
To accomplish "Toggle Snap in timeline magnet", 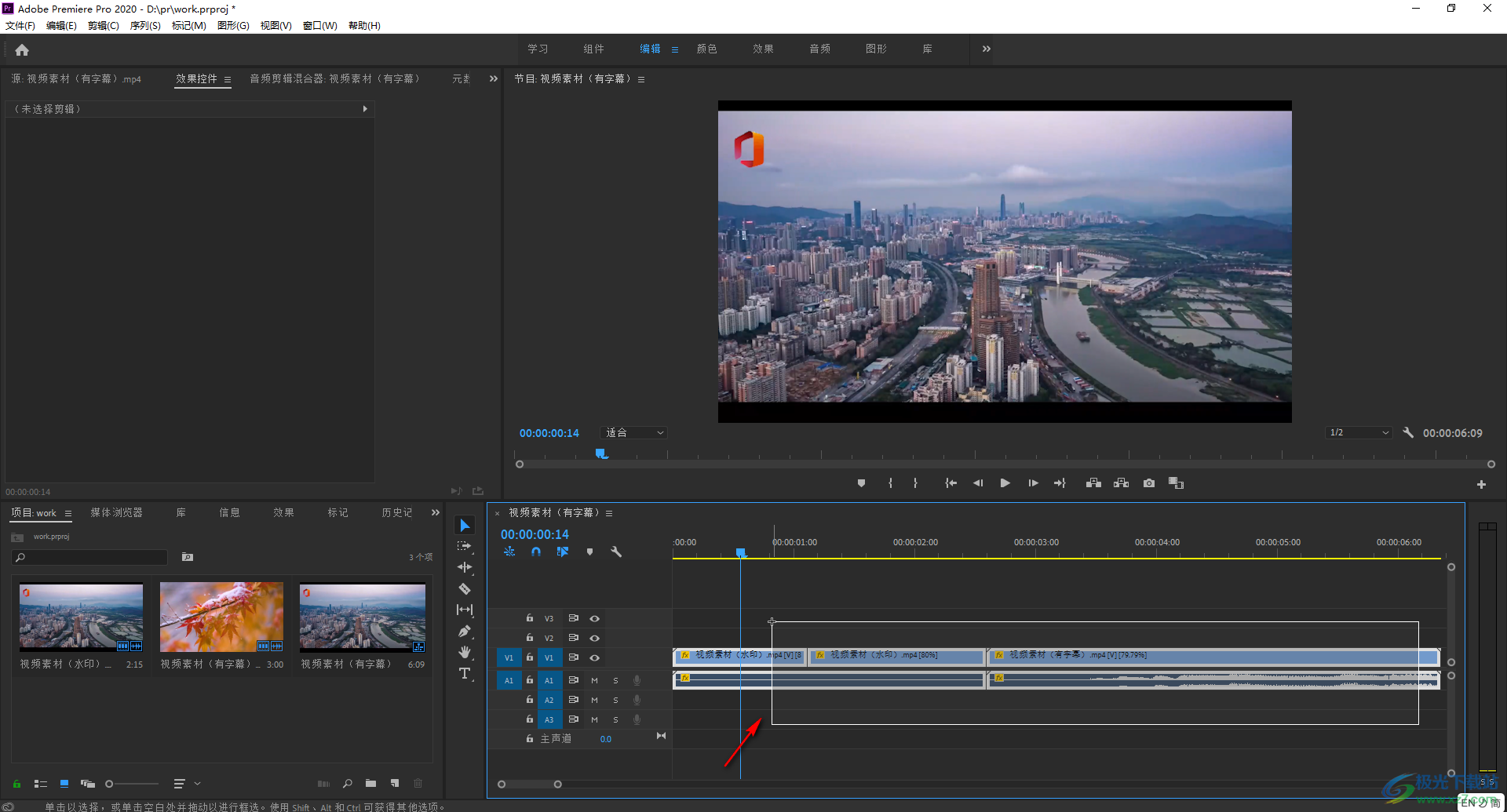I will 535,552.
